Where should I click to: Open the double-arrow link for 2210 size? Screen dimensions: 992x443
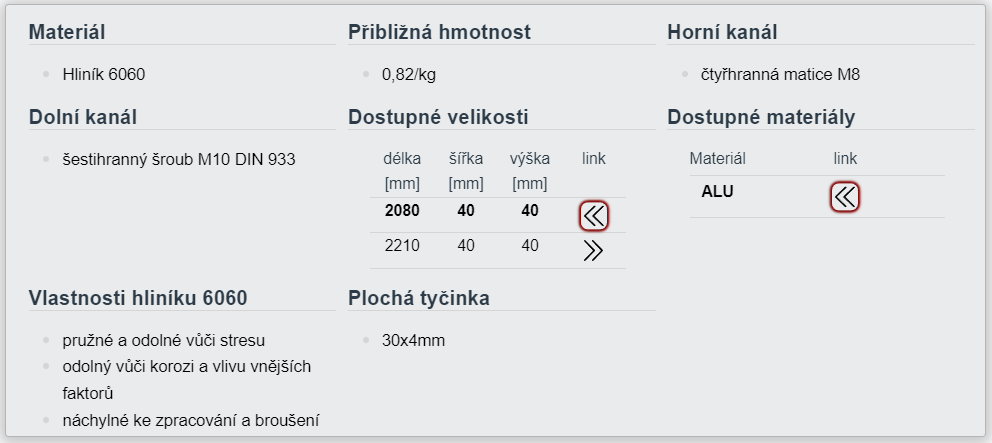(x=593, y=251)
